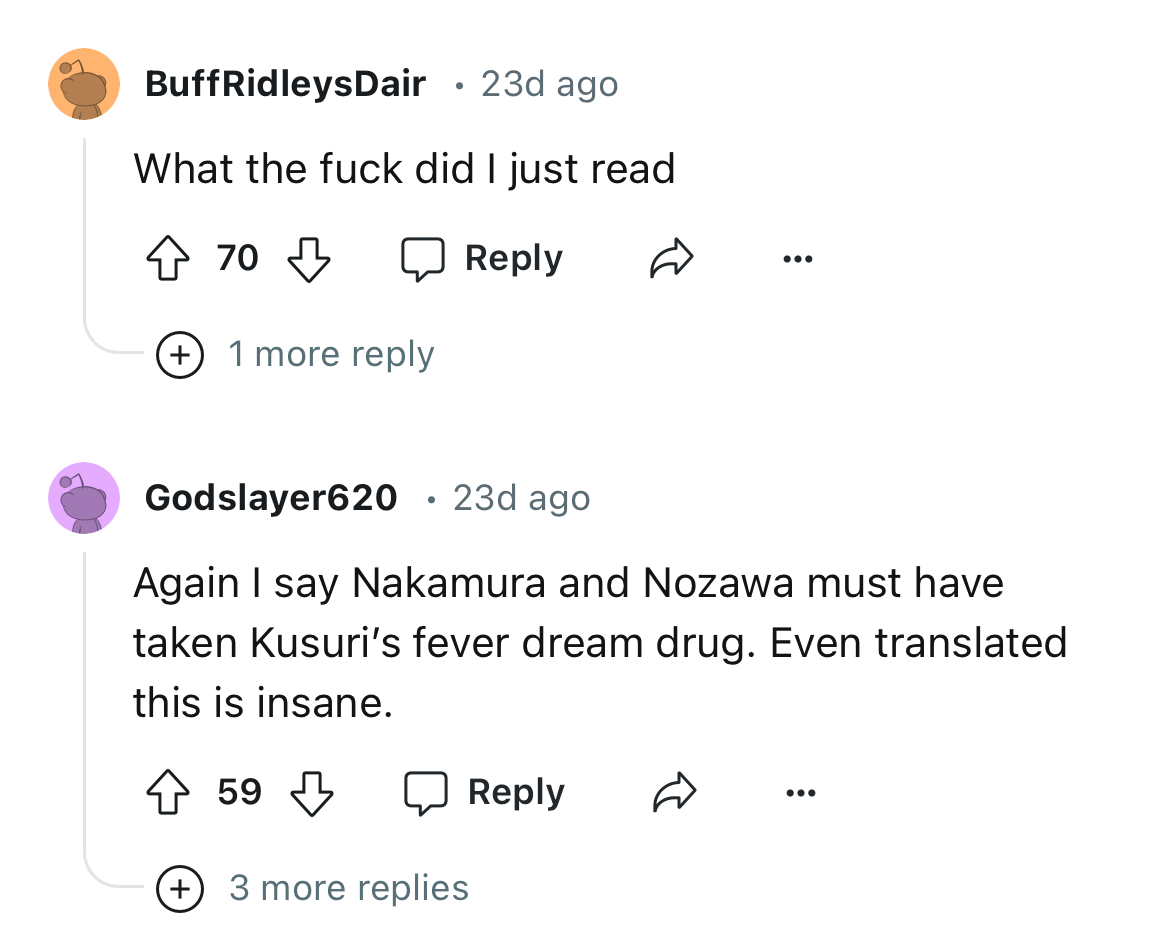Screen dimensions: 1170x948
Task: Open Godslayer620's user profile link
Action: pyautogui.click(x=271, y=497)
